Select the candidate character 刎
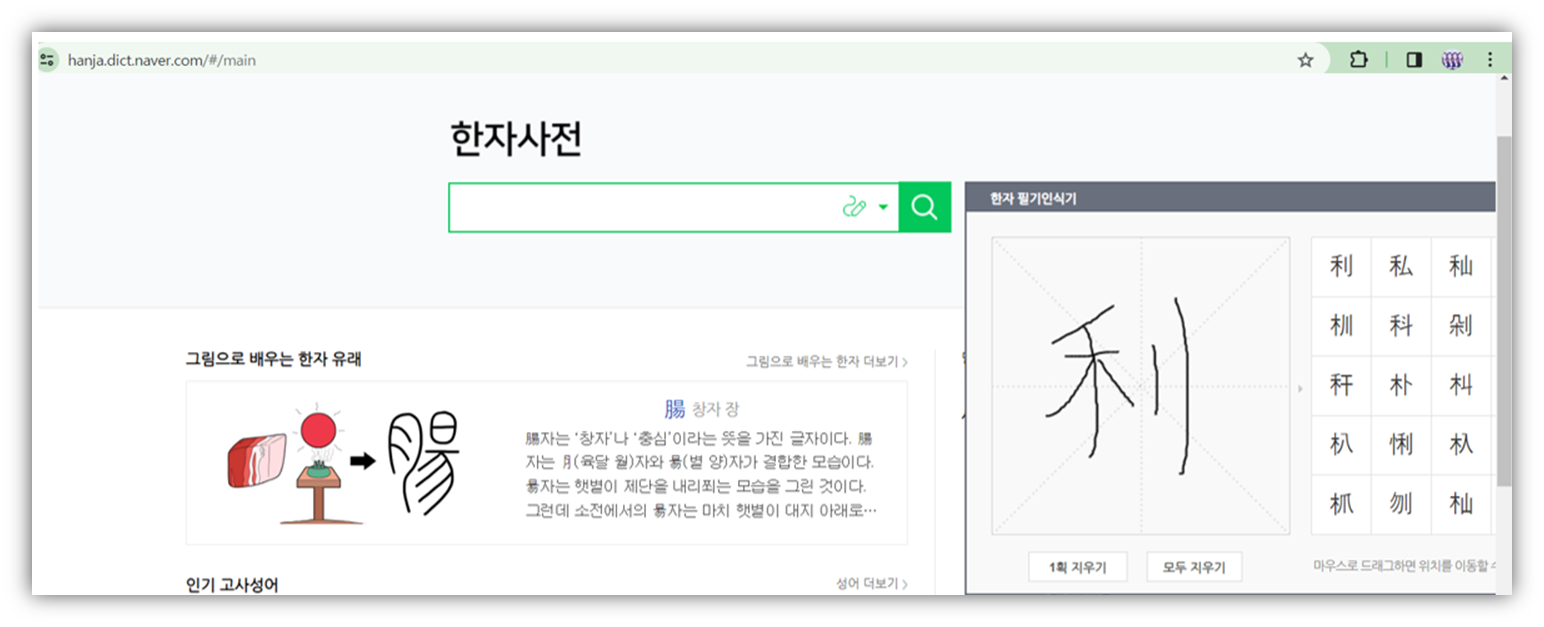Screen dimensions: 1544x627 coord(1401,504)
